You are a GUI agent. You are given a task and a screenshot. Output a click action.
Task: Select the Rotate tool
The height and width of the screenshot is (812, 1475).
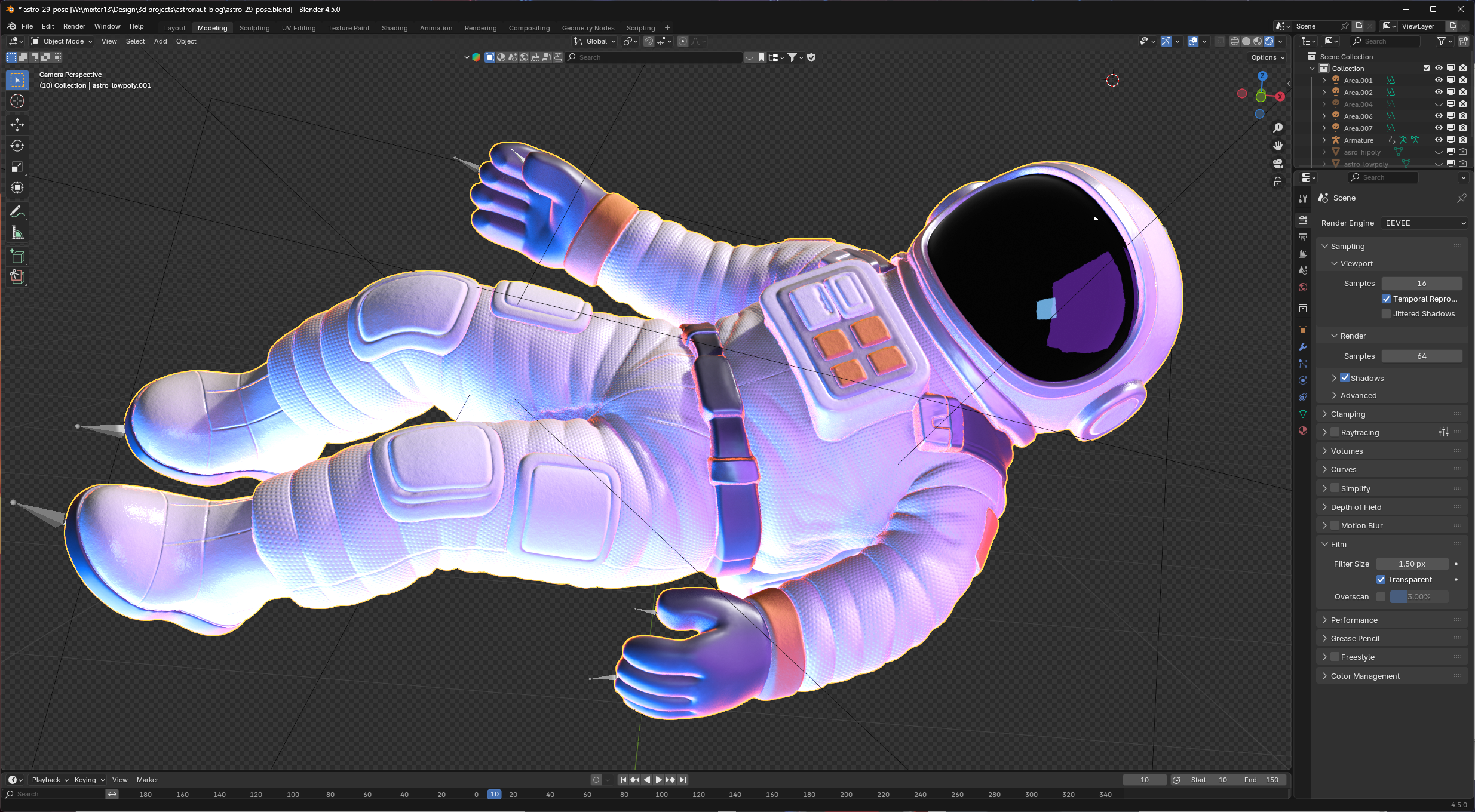pyautogui.click(x=17, y=146)
